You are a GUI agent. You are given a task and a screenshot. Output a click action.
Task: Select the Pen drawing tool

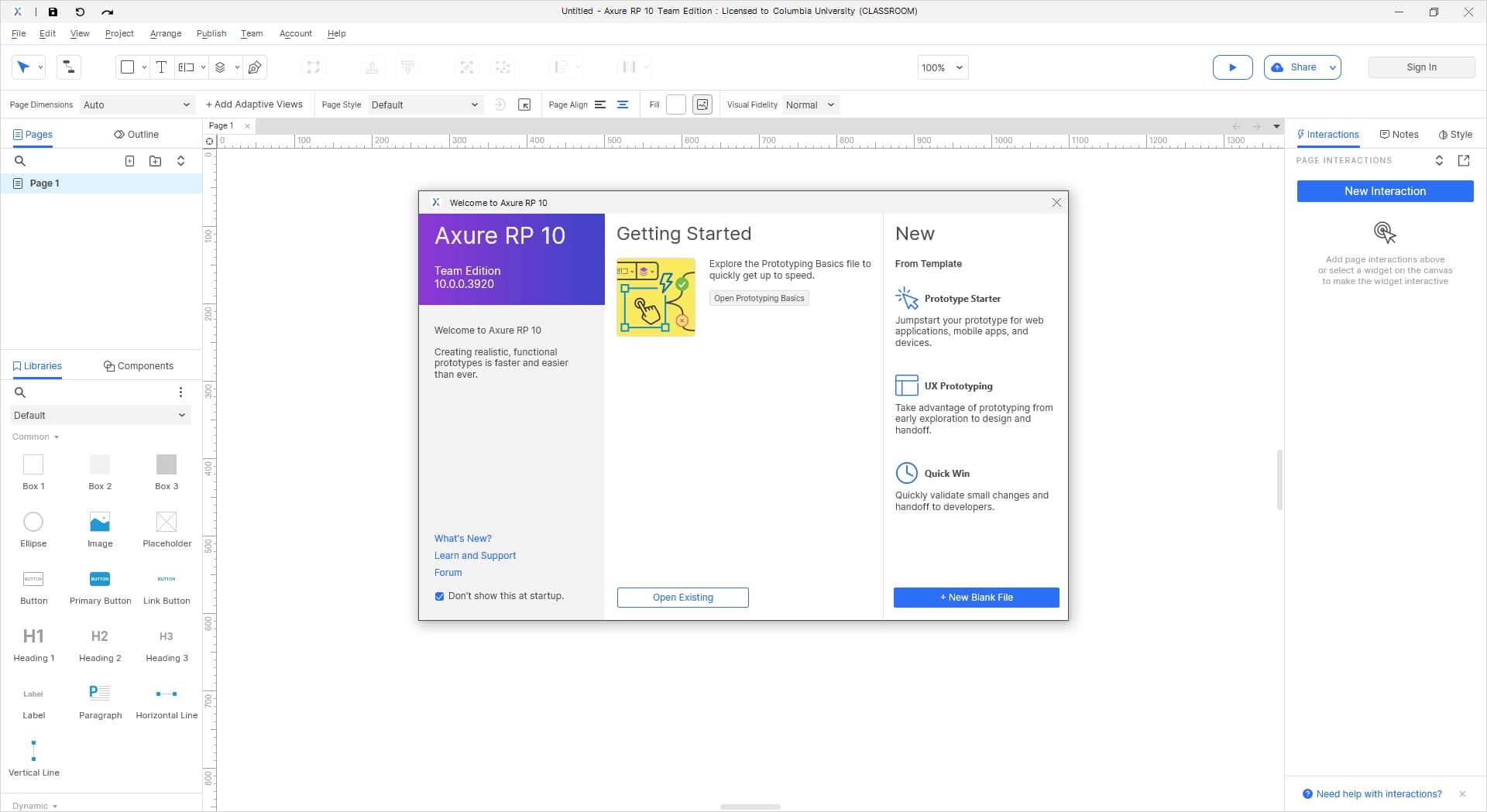(x=255, y=67)
